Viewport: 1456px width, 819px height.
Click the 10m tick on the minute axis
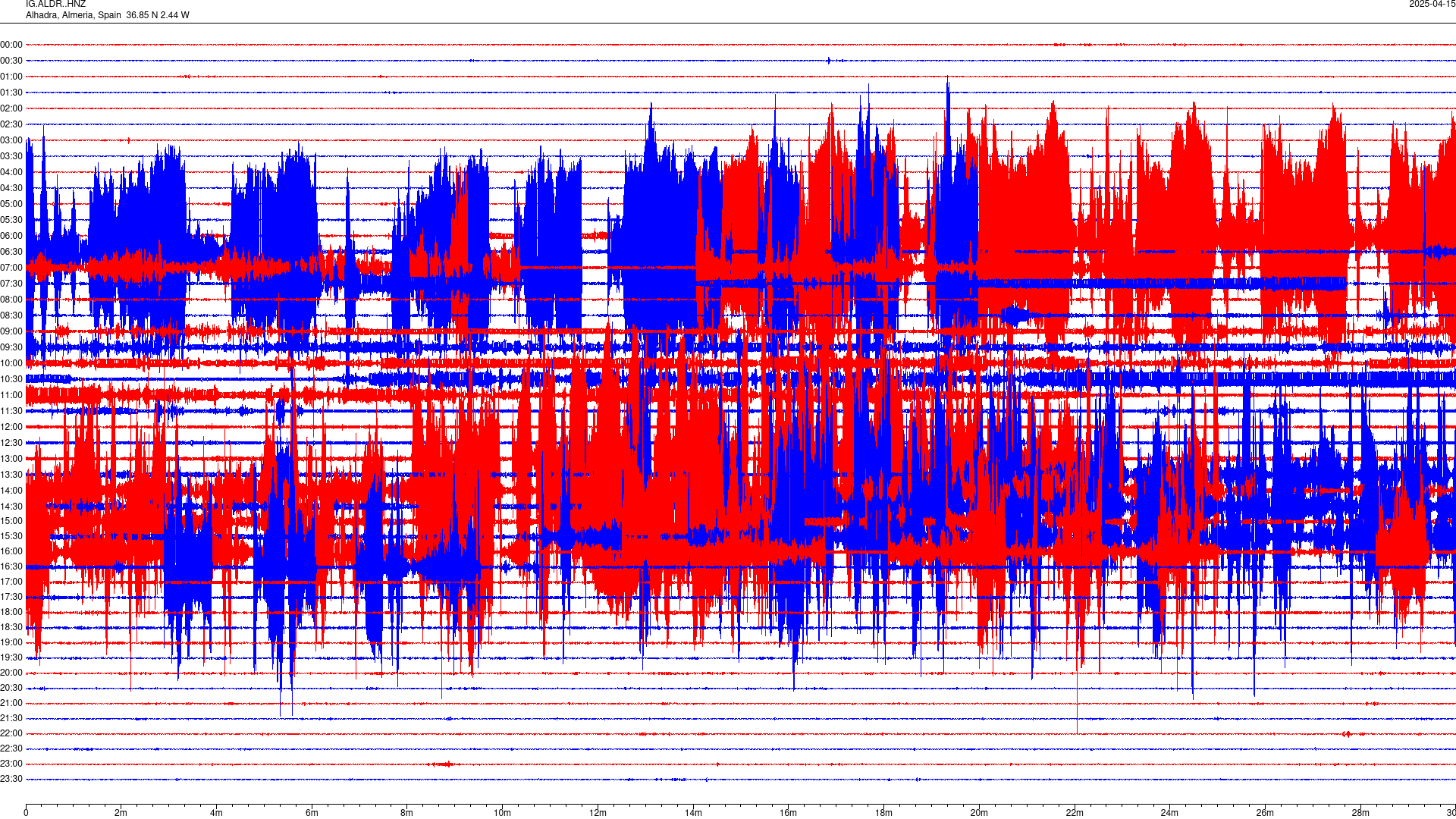[x=502, y=813]
